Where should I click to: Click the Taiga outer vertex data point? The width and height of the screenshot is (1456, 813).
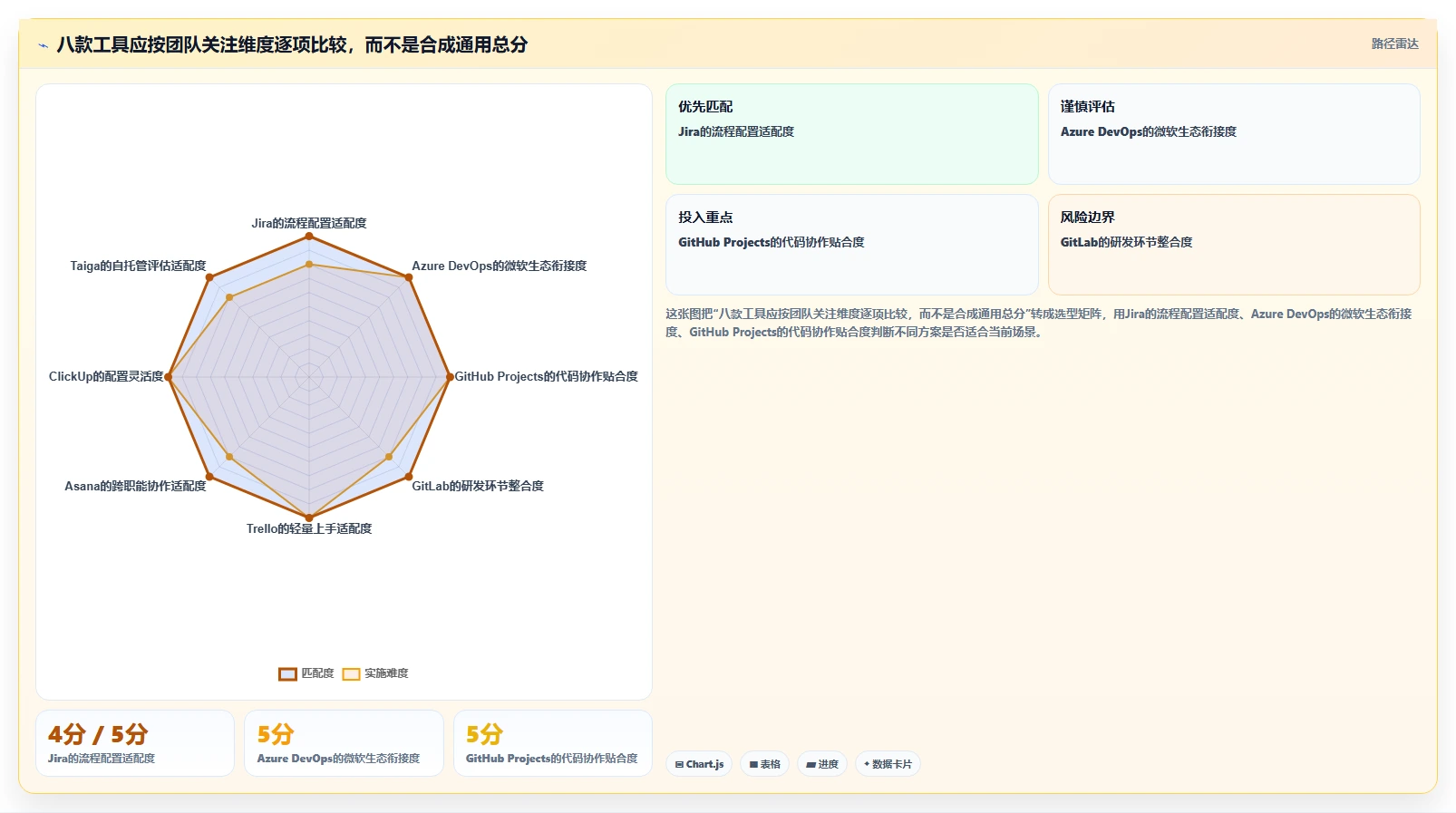click(209, 277)
